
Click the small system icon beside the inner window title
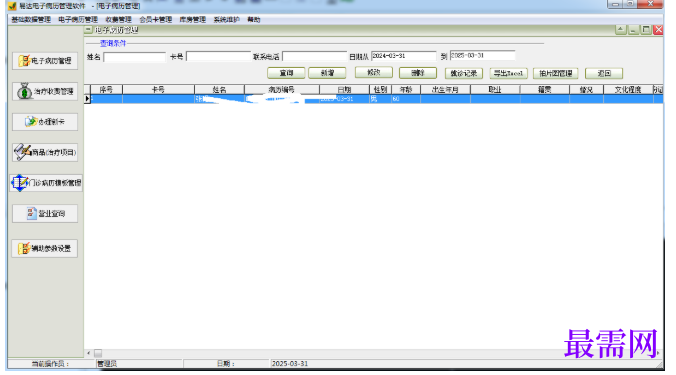click(x=88, y=30)
